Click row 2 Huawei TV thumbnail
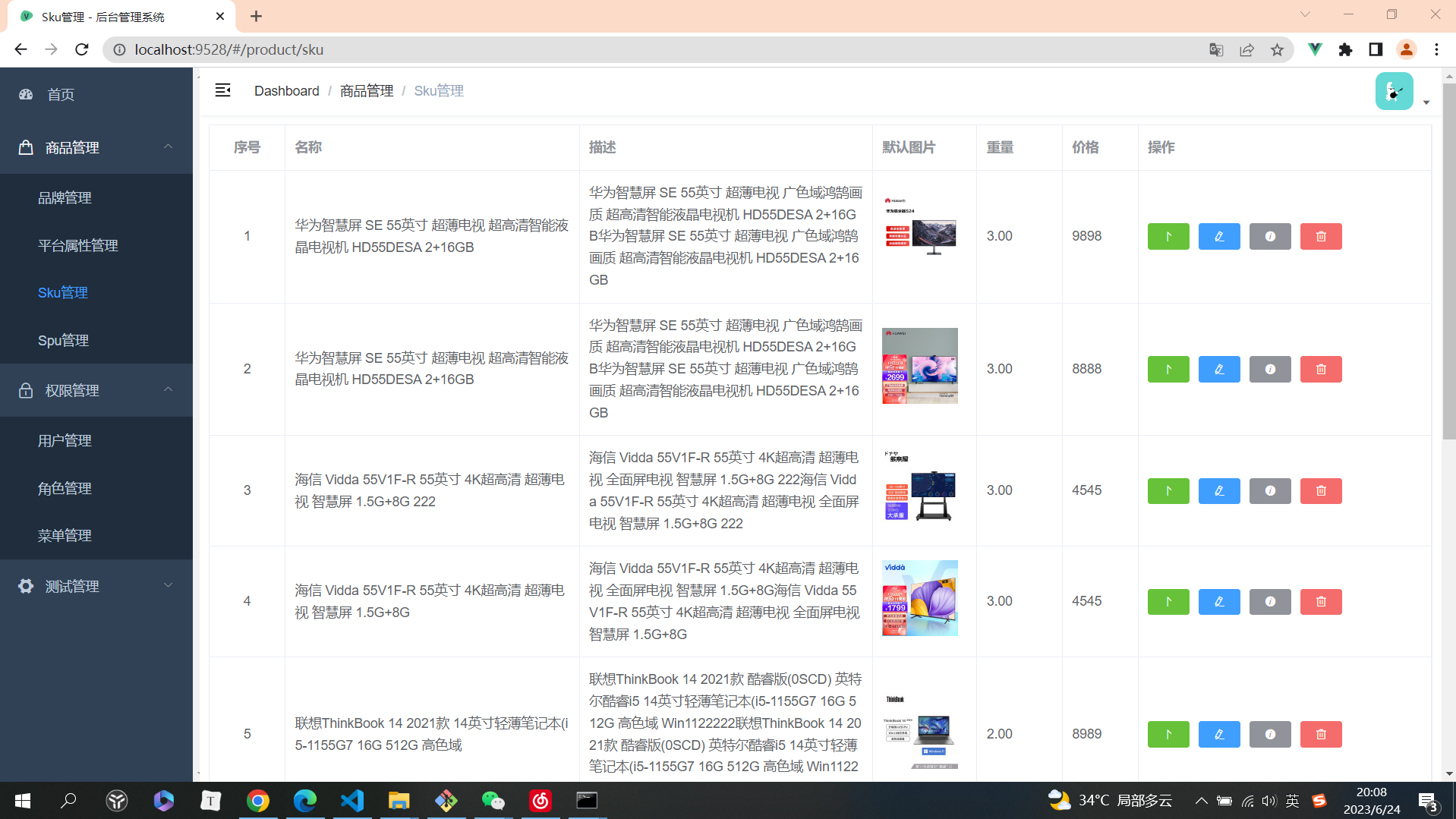1456x819 pixels. click(920, 366)
